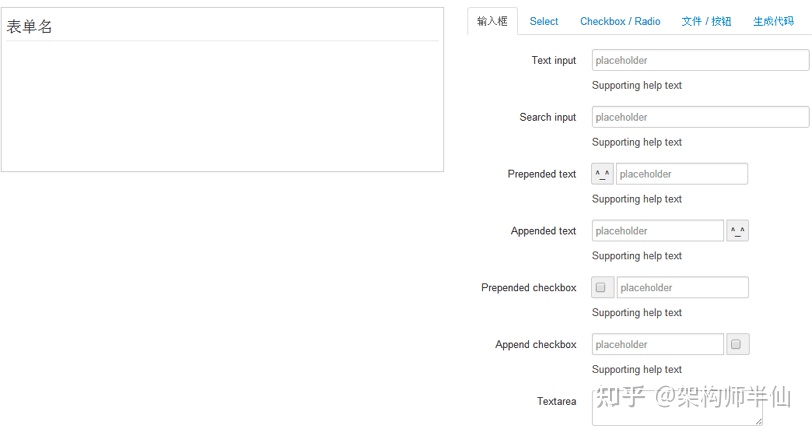Click the ^_^ prepended text addon
Viewport: 812px width, 429px height.
coord(602,174)
